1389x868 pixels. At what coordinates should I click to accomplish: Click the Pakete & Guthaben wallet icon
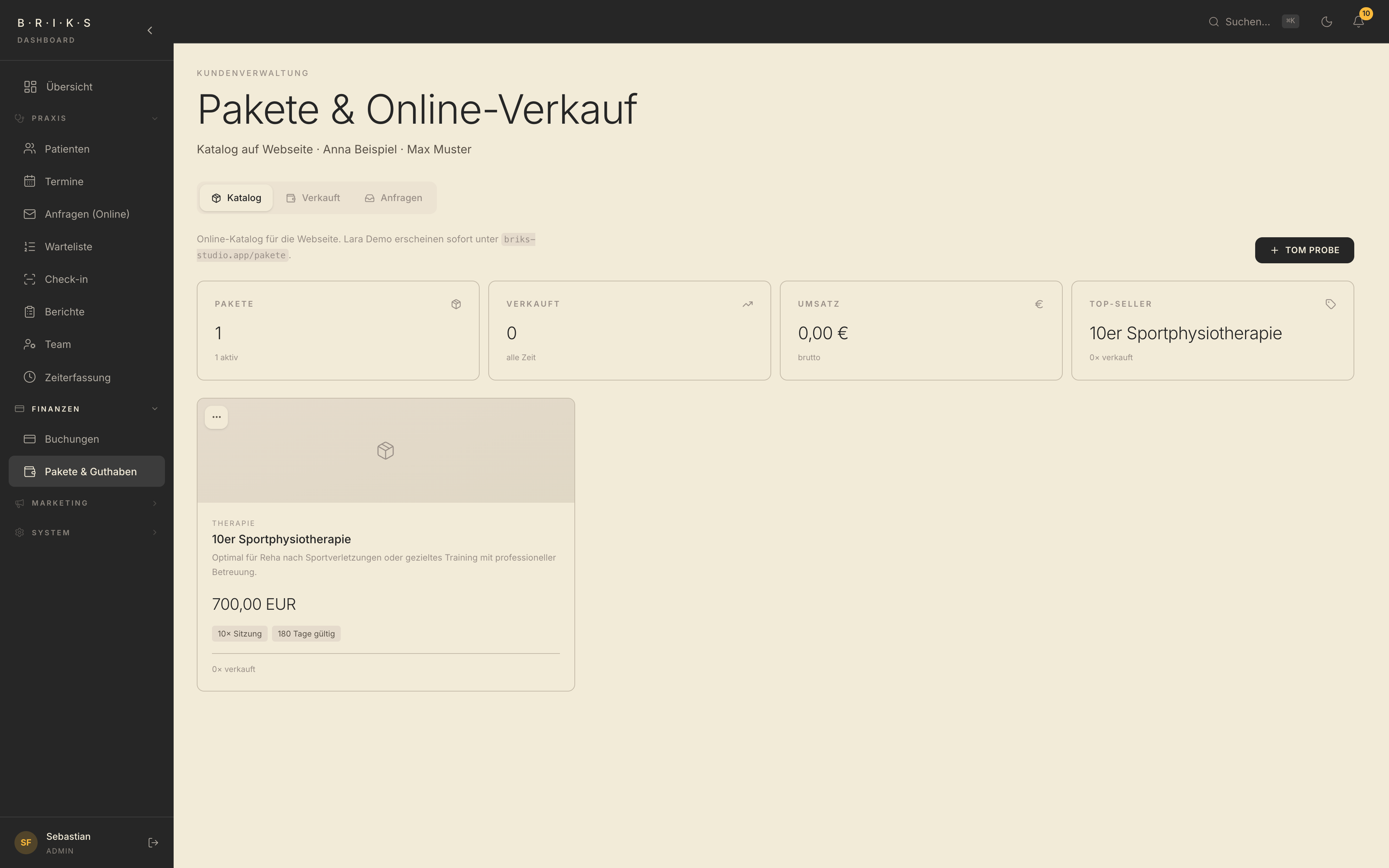(x=30, y=472)
